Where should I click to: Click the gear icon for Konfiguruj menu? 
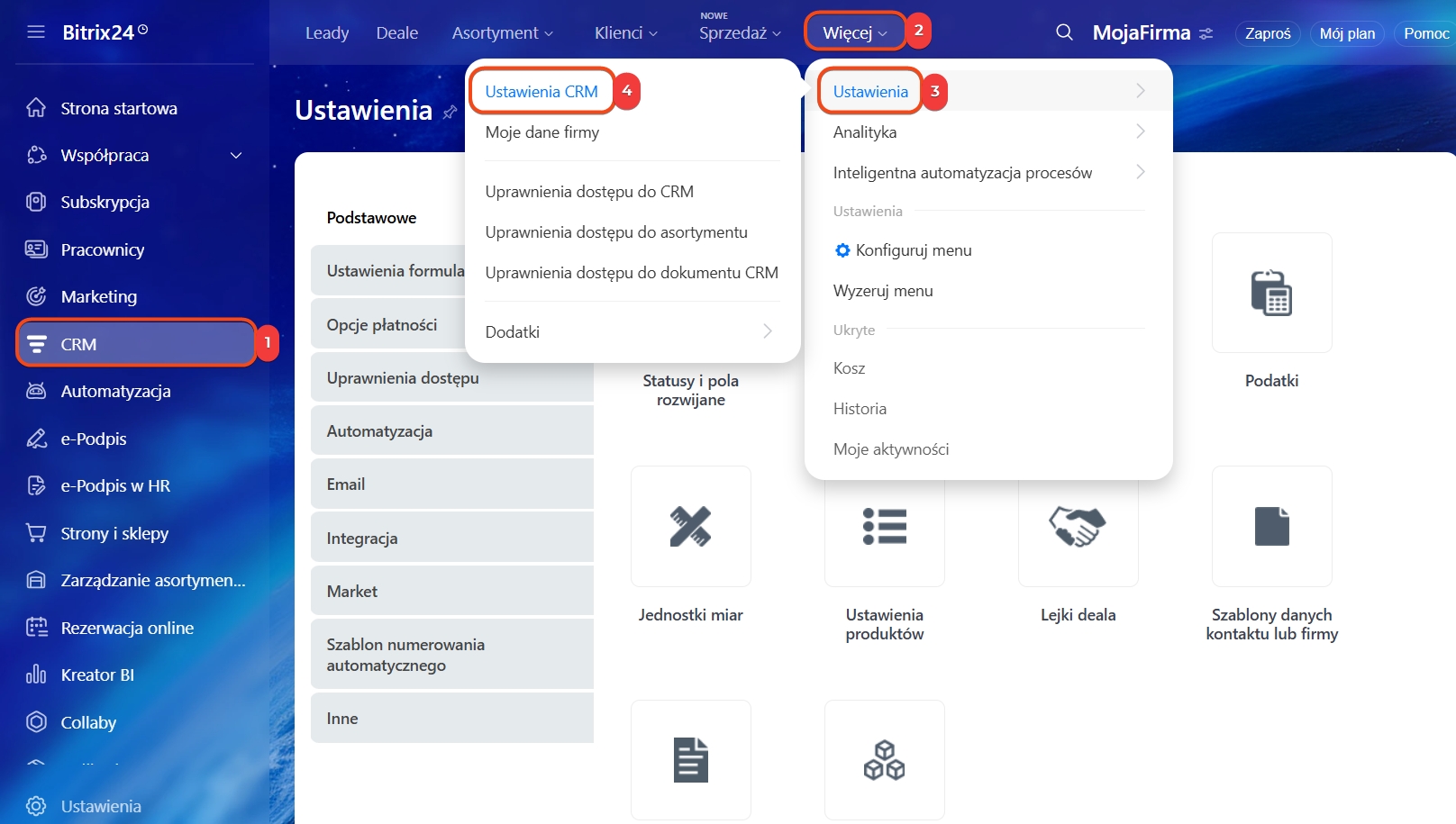click(842, 250)
